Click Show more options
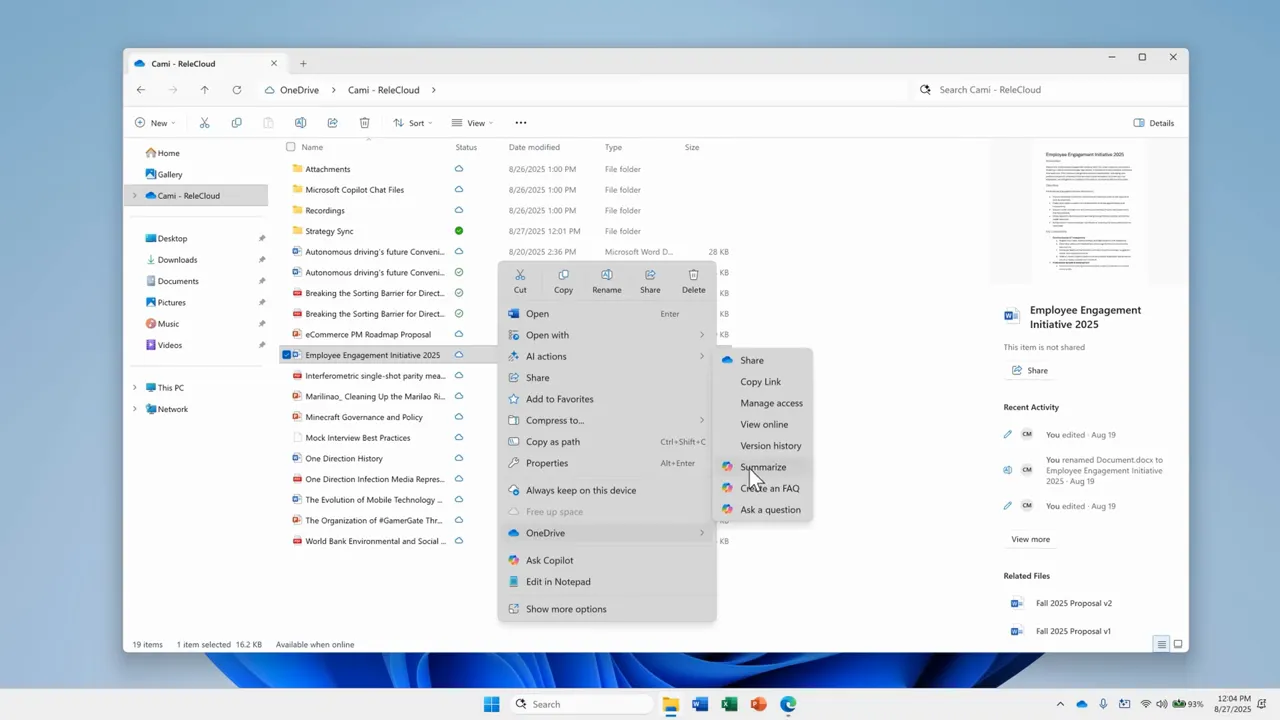 607,609
